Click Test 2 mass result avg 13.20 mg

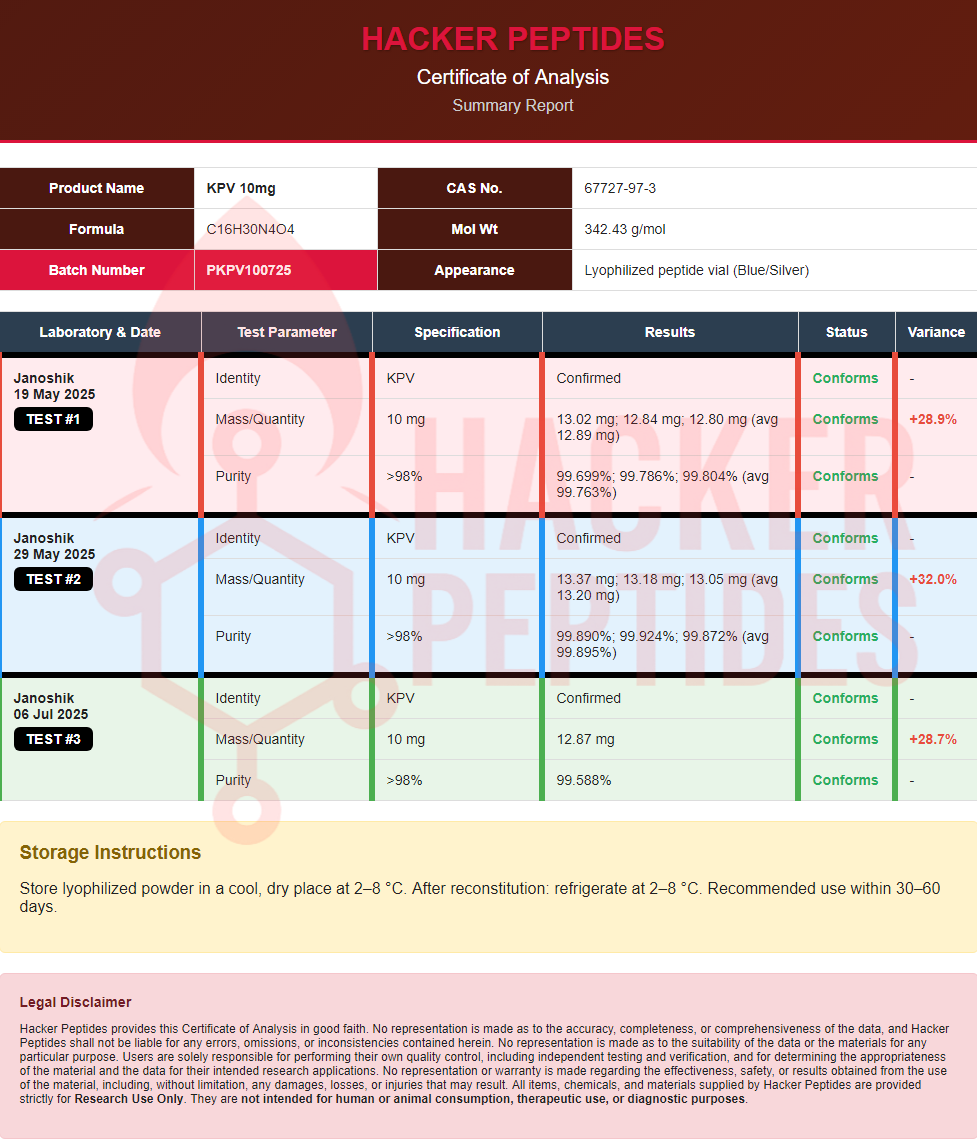(x=667, y=587)
